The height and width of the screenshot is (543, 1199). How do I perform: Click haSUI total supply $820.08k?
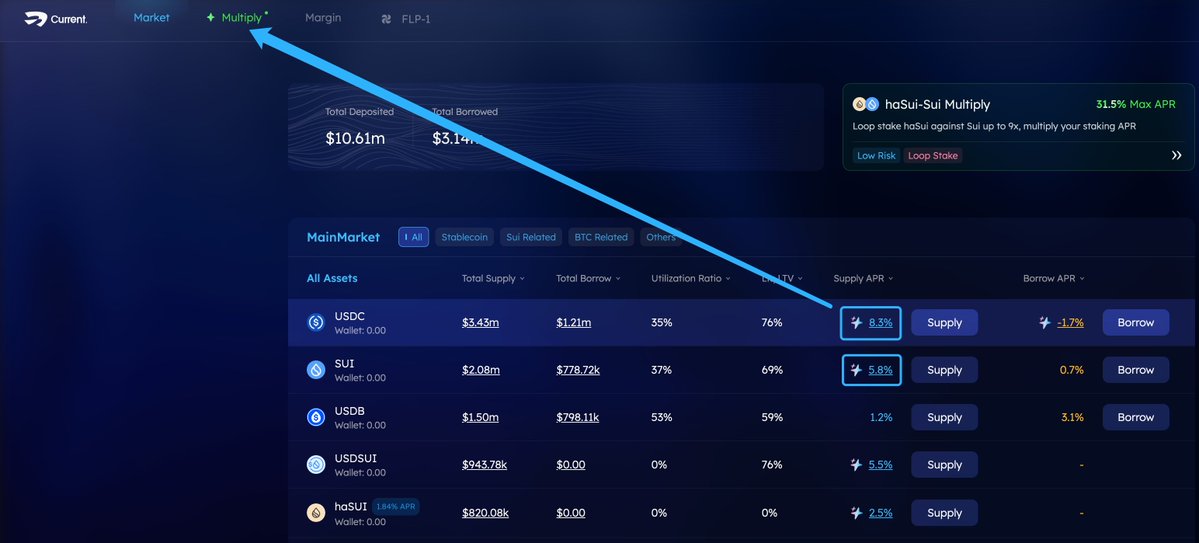(485, 512)
